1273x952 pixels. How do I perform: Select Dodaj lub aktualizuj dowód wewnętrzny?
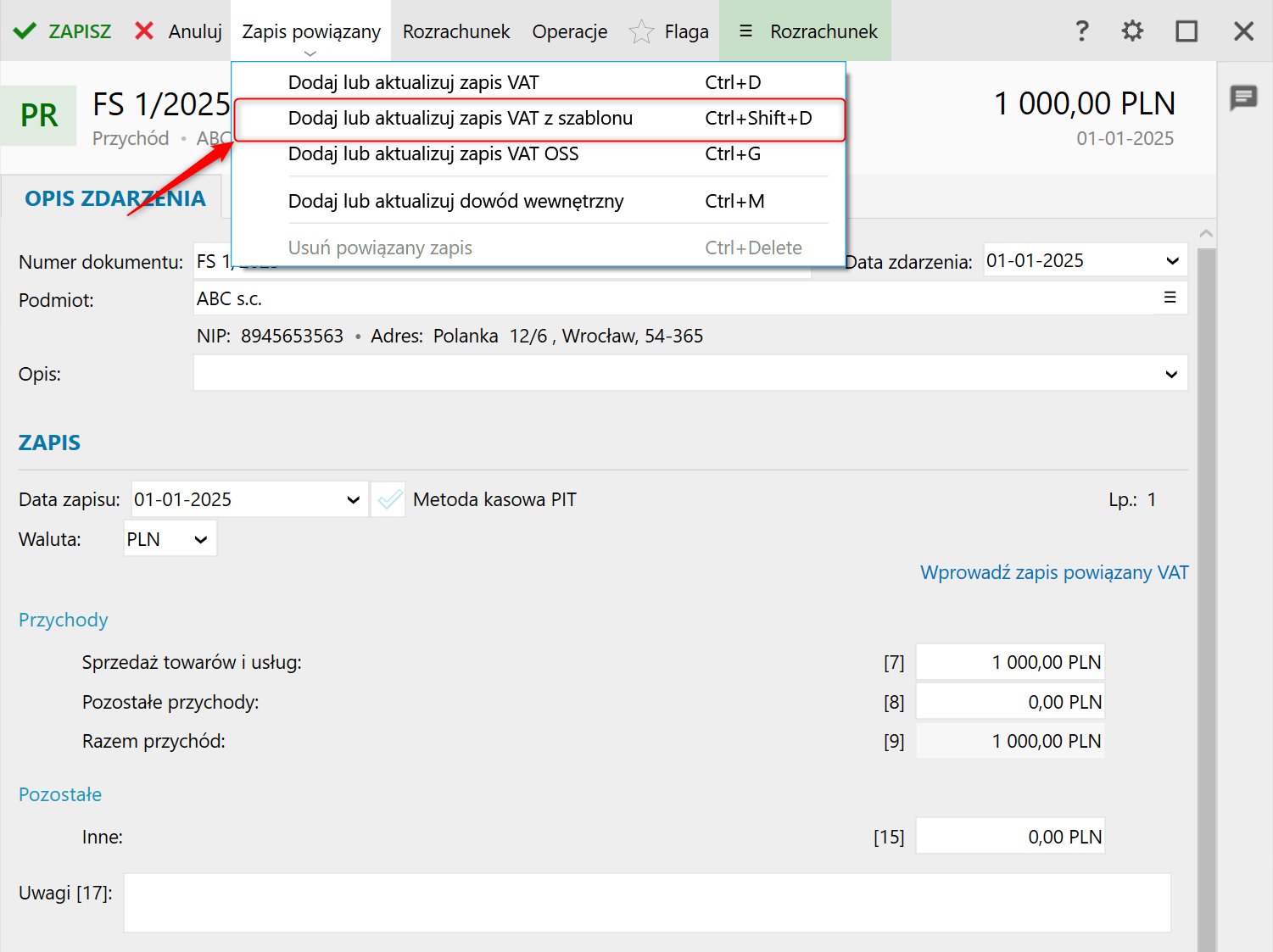[x=539, y=201]
